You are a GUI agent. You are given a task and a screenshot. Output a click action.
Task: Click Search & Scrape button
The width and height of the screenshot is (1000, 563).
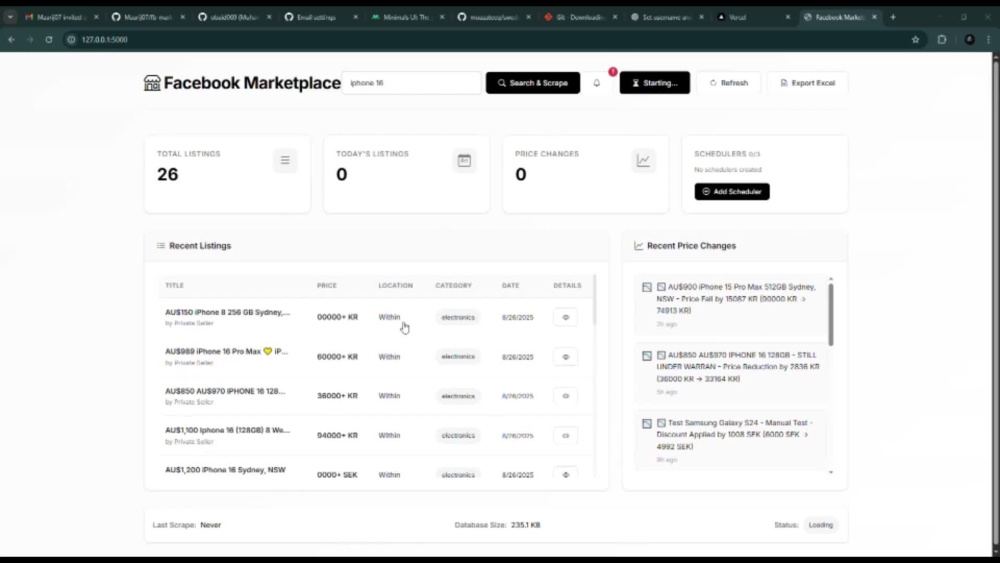[533, 83]
